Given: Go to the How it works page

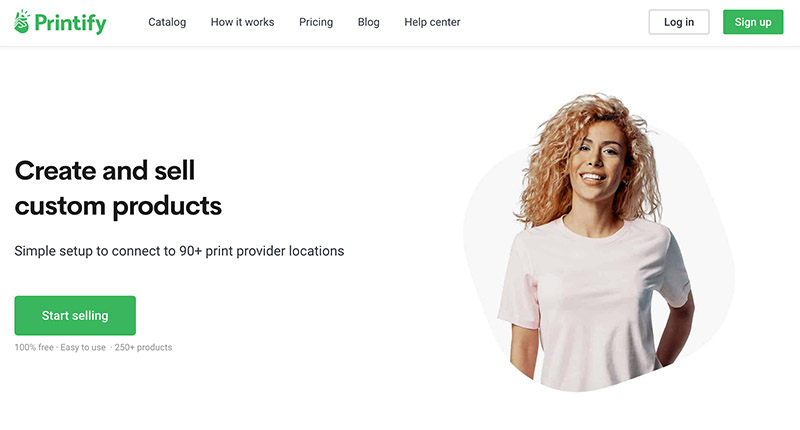Looking at the screenshot, I should 242,22.
